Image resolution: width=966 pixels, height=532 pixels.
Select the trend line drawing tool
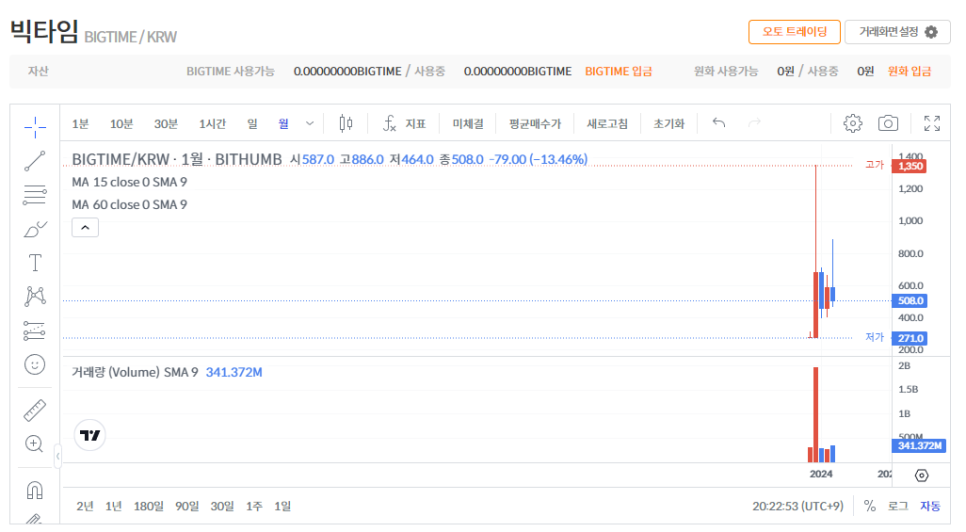tap(34, 161)
